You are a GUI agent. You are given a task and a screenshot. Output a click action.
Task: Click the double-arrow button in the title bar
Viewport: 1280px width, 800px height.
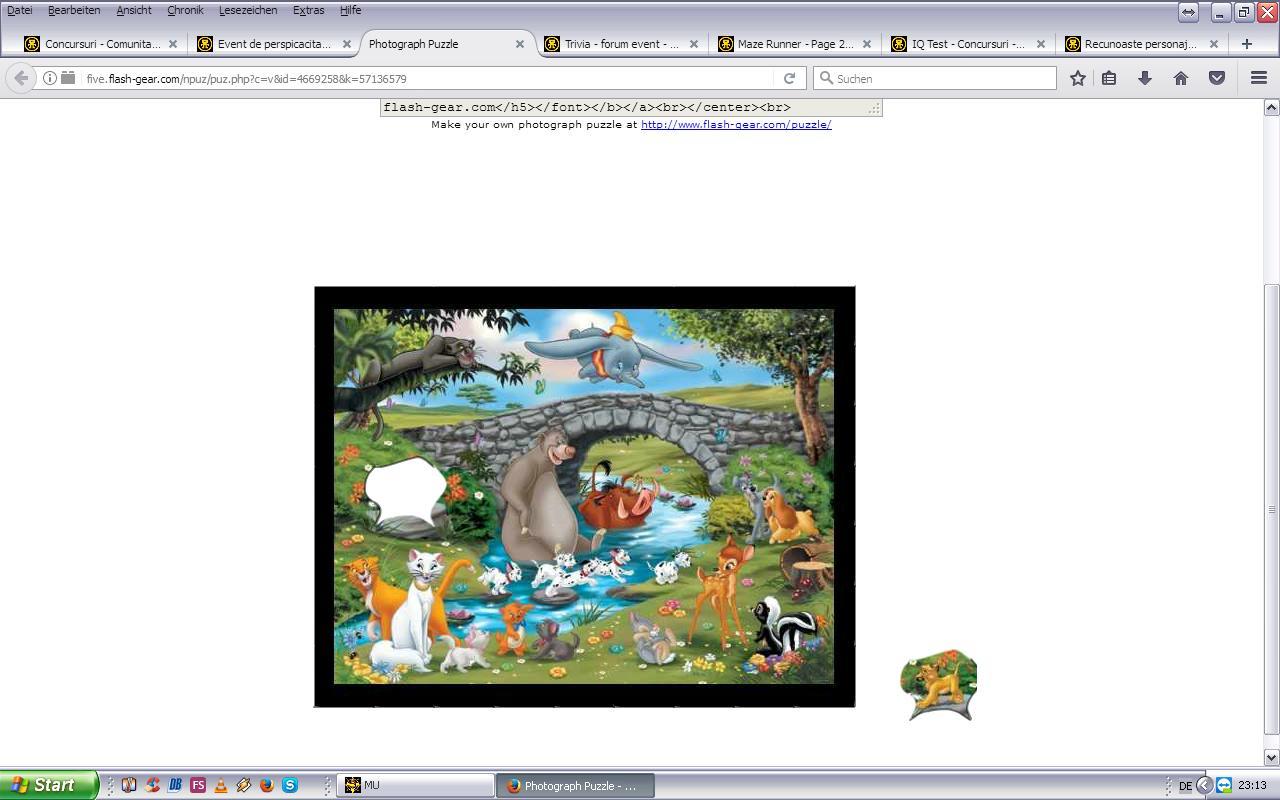click(x=1188, y=12)
